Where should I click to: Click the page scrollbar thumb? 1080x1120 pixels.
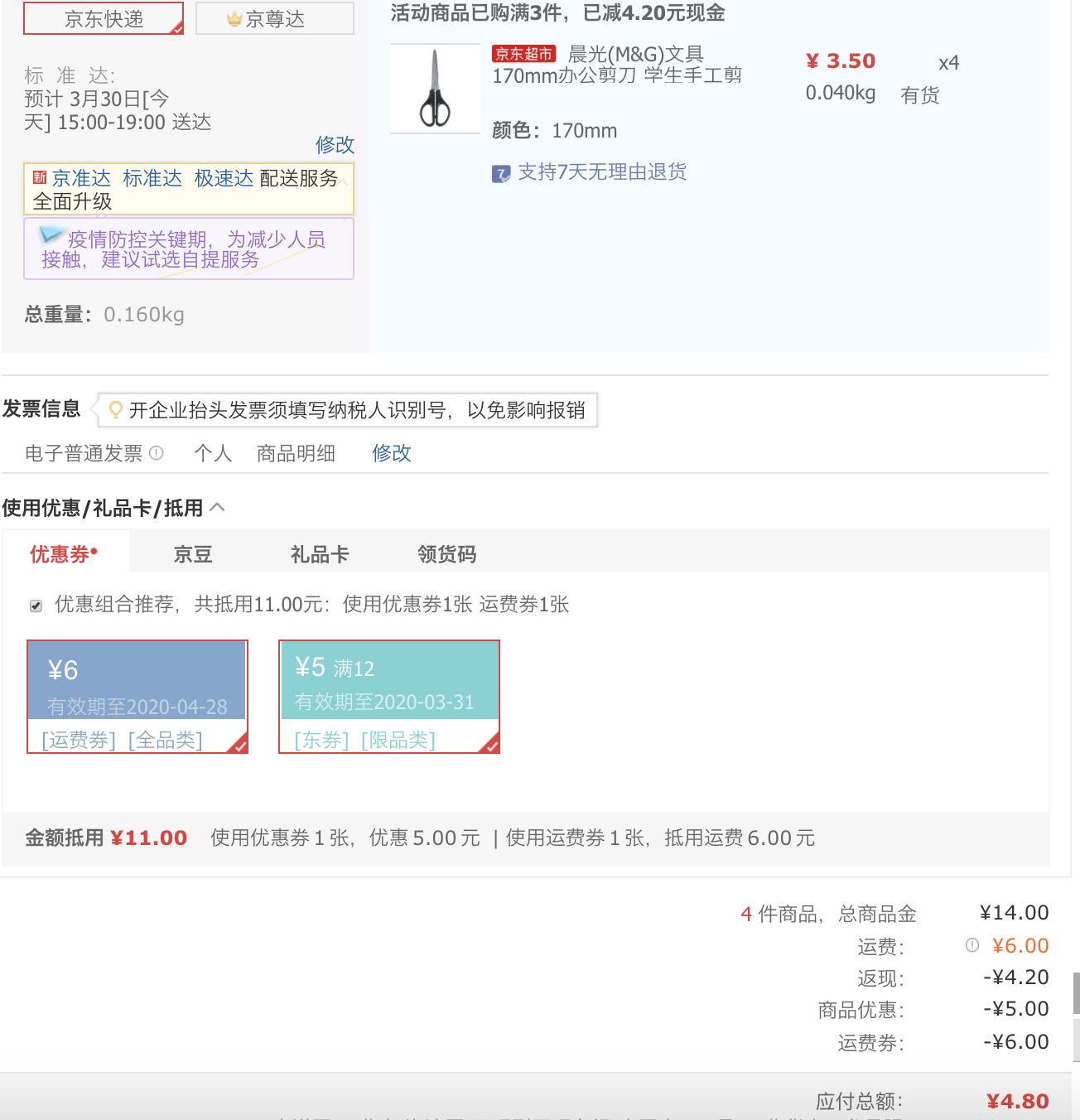[1077, 993]
